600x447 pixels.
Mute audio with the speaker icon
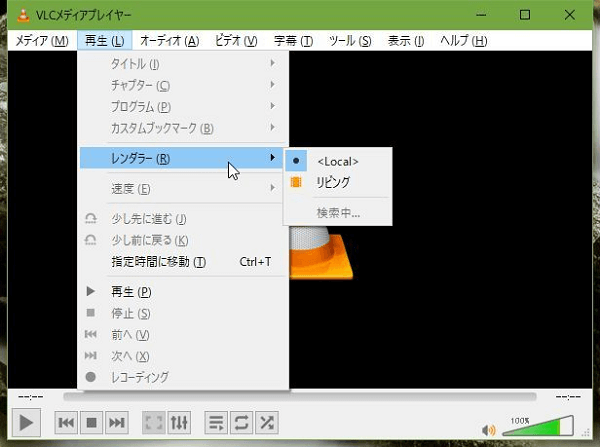pyautogui.click(x=489, y=430)
